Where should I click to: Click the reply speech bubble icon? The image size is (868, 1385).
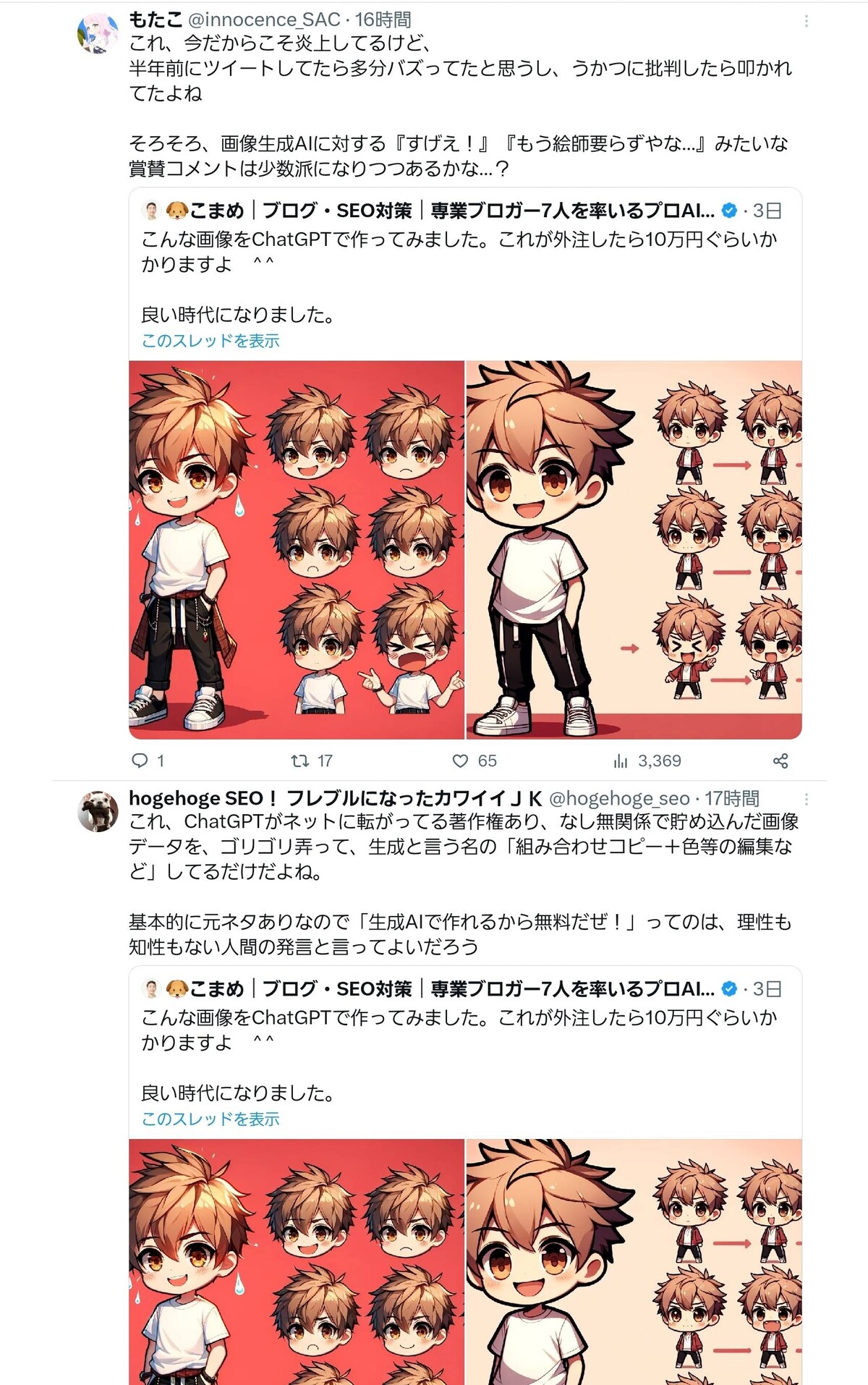tap(140, 761)
